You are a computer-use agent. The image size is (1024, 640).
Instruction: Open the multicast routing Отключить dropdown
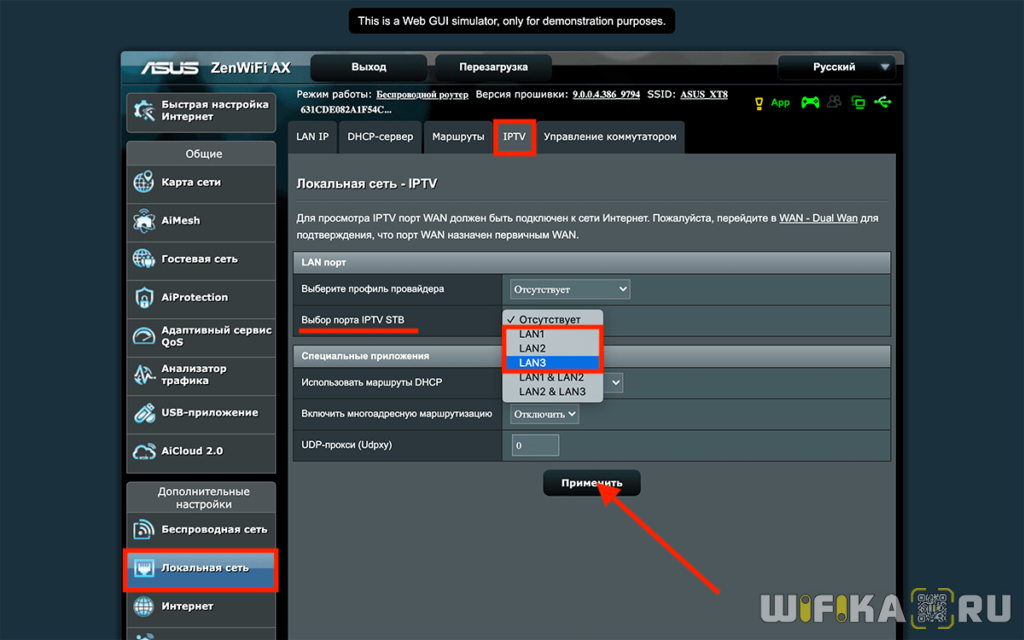(544, 413)
